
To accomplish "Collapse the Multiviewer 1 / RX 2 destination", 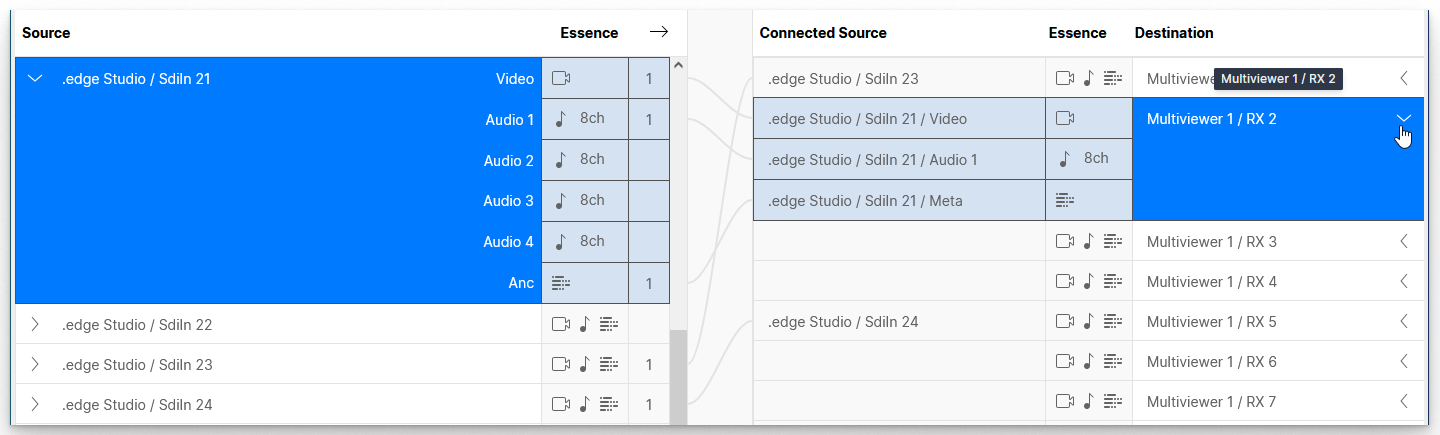I will click(1404, 118).
